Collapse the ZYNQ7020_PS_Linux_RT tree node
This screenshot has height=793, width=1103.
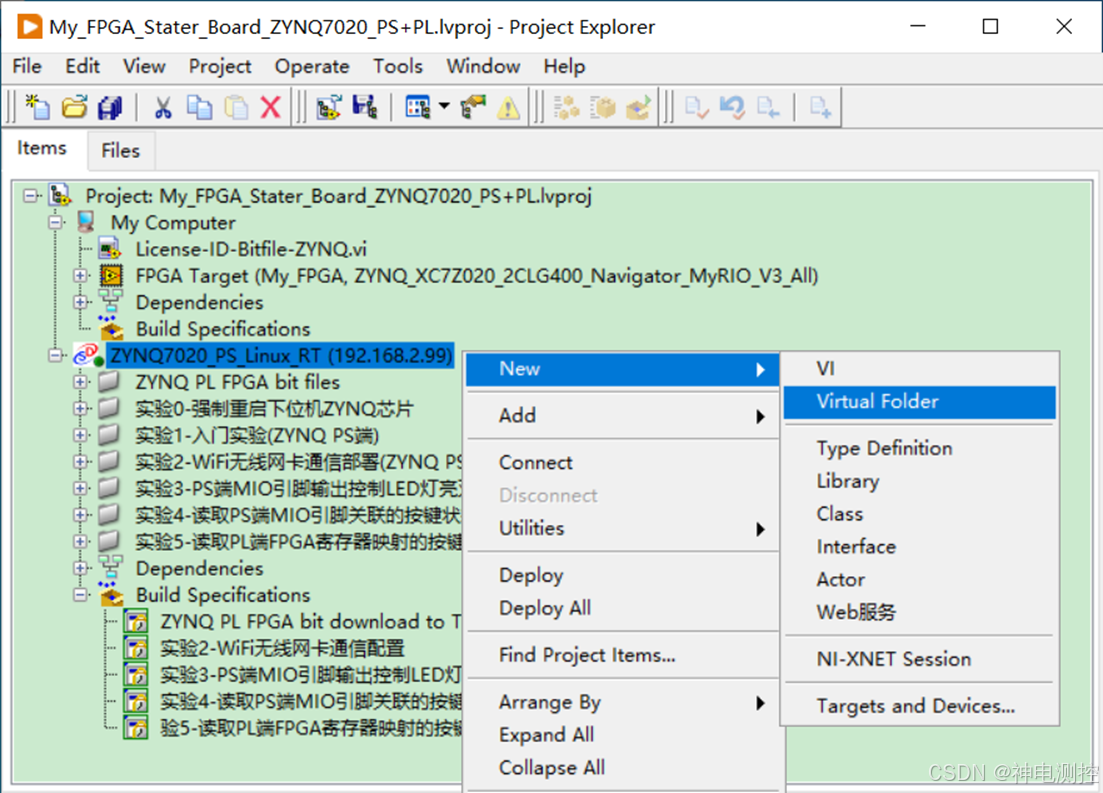coord(56,355)
